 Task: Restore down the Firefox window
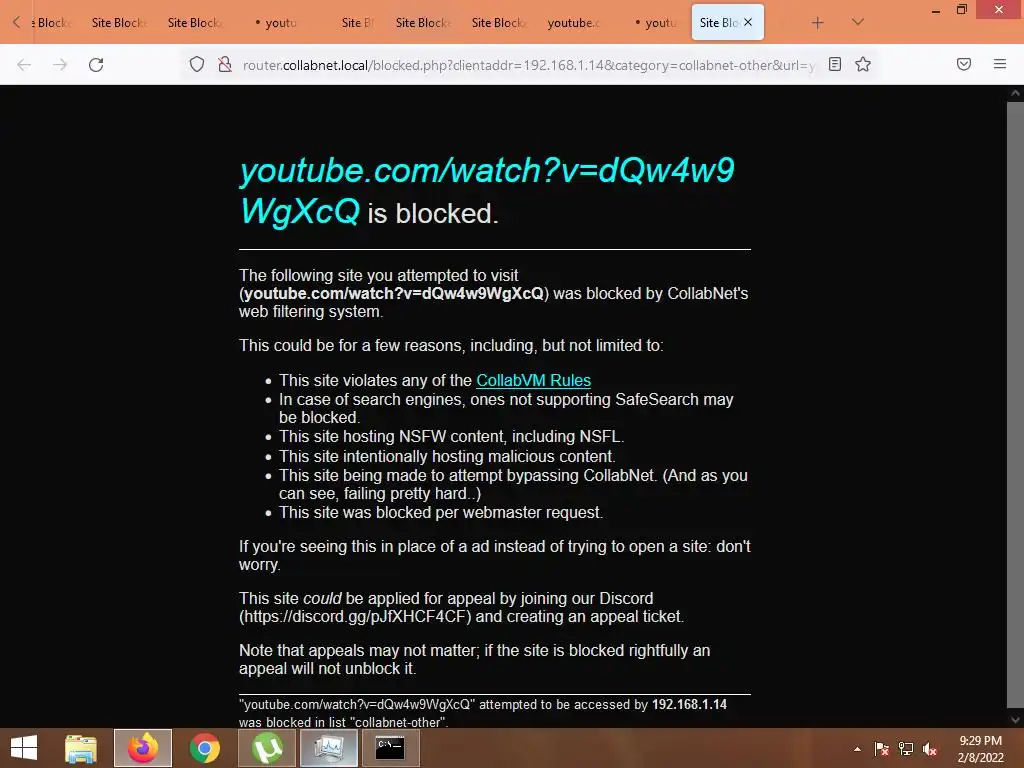click(961, 10)
